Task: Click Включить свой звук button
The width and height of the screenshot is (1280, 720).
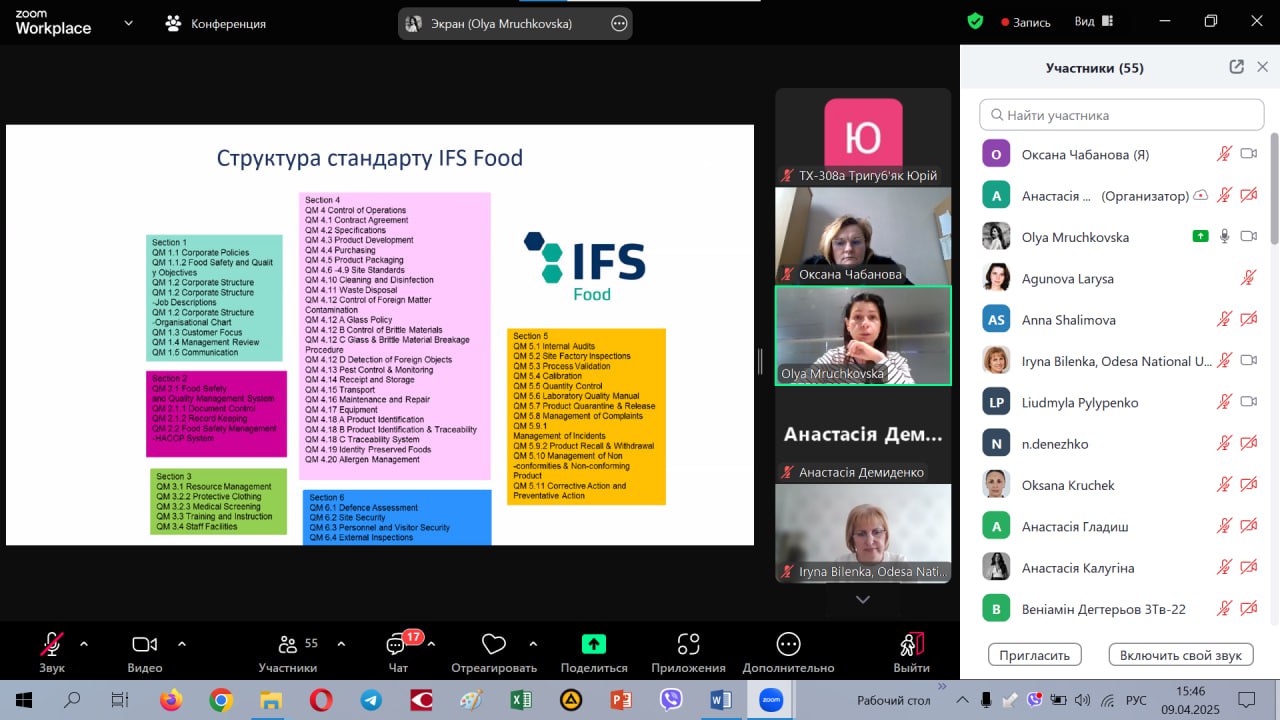Action: [x=1181, y=655]
